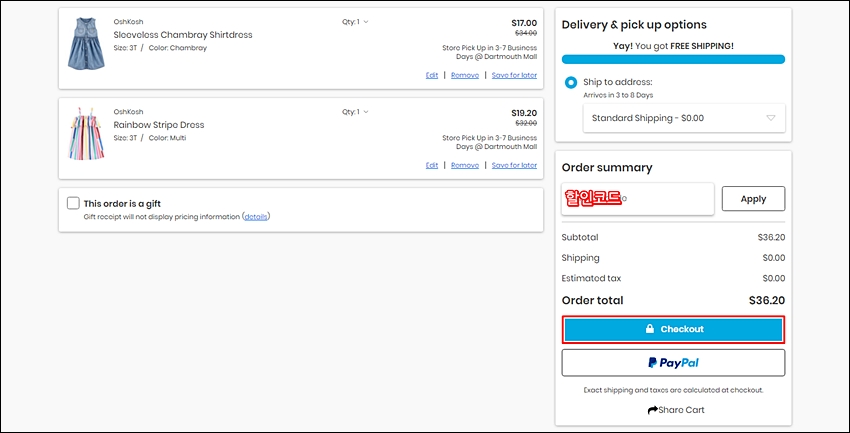Click the Checkout button
850x433 pixels.
pyautogui.click(x=673, y=329)
